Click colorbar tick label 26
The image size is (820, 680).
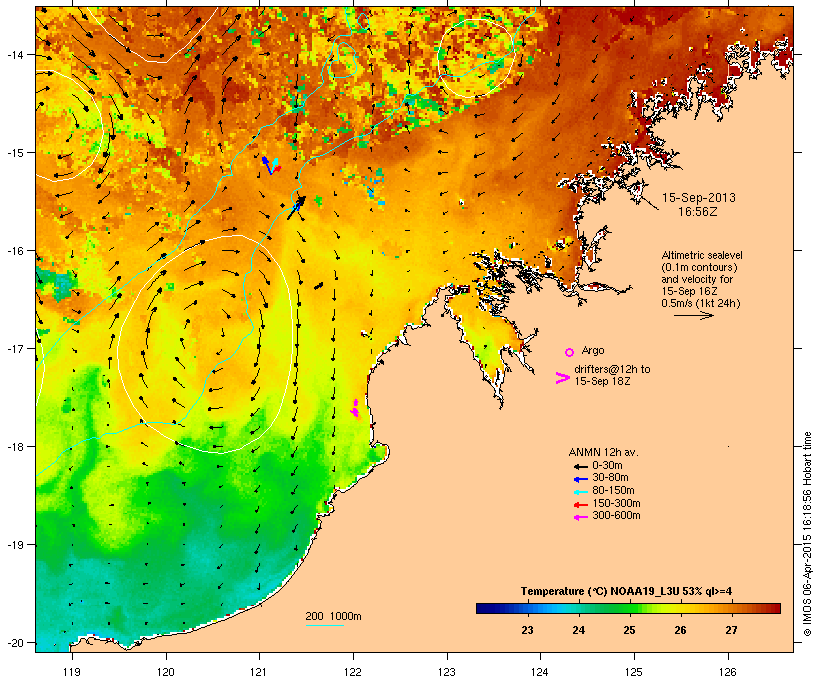point(680,630)
